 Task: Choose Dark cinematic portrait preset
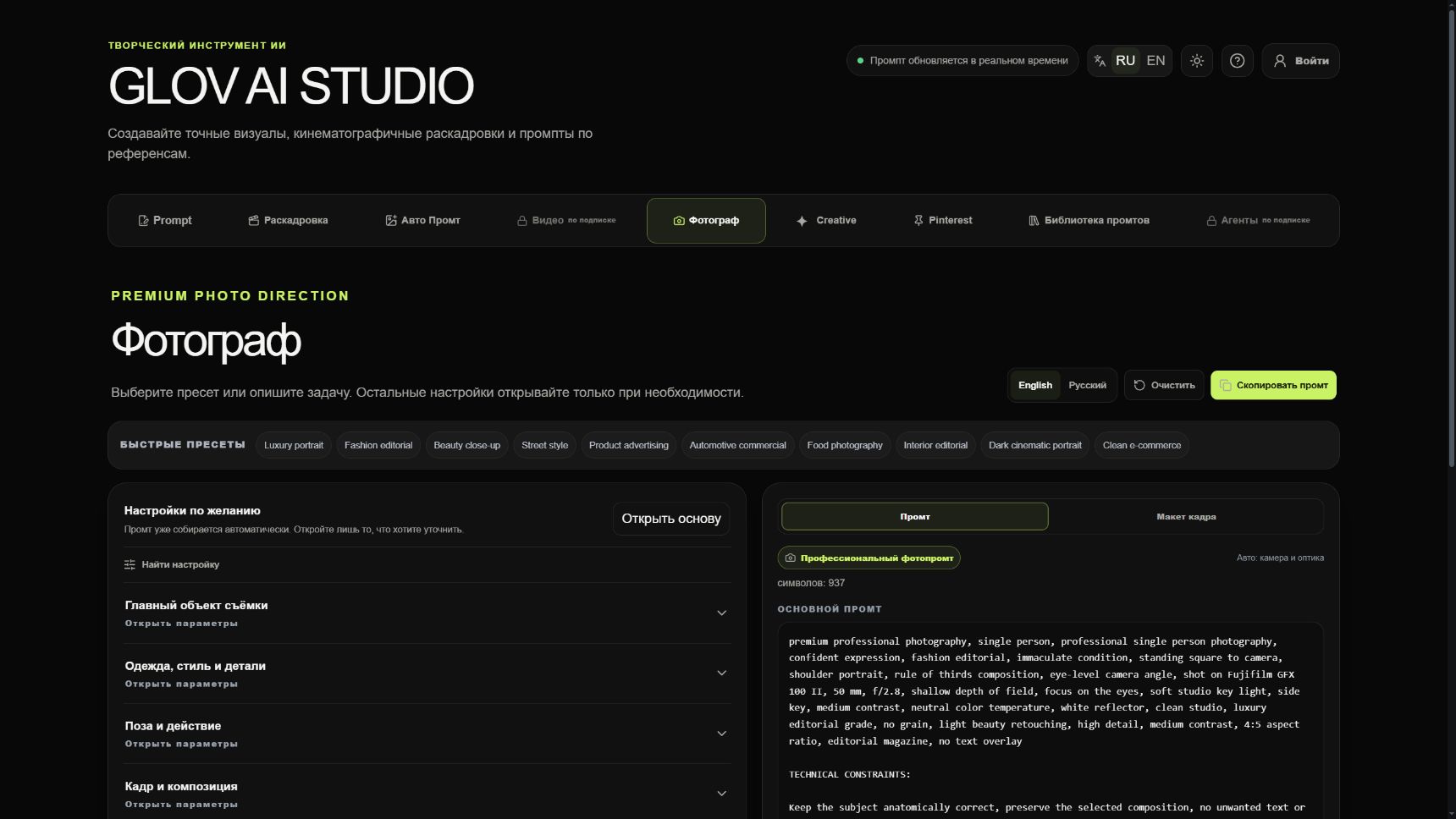1035,445
